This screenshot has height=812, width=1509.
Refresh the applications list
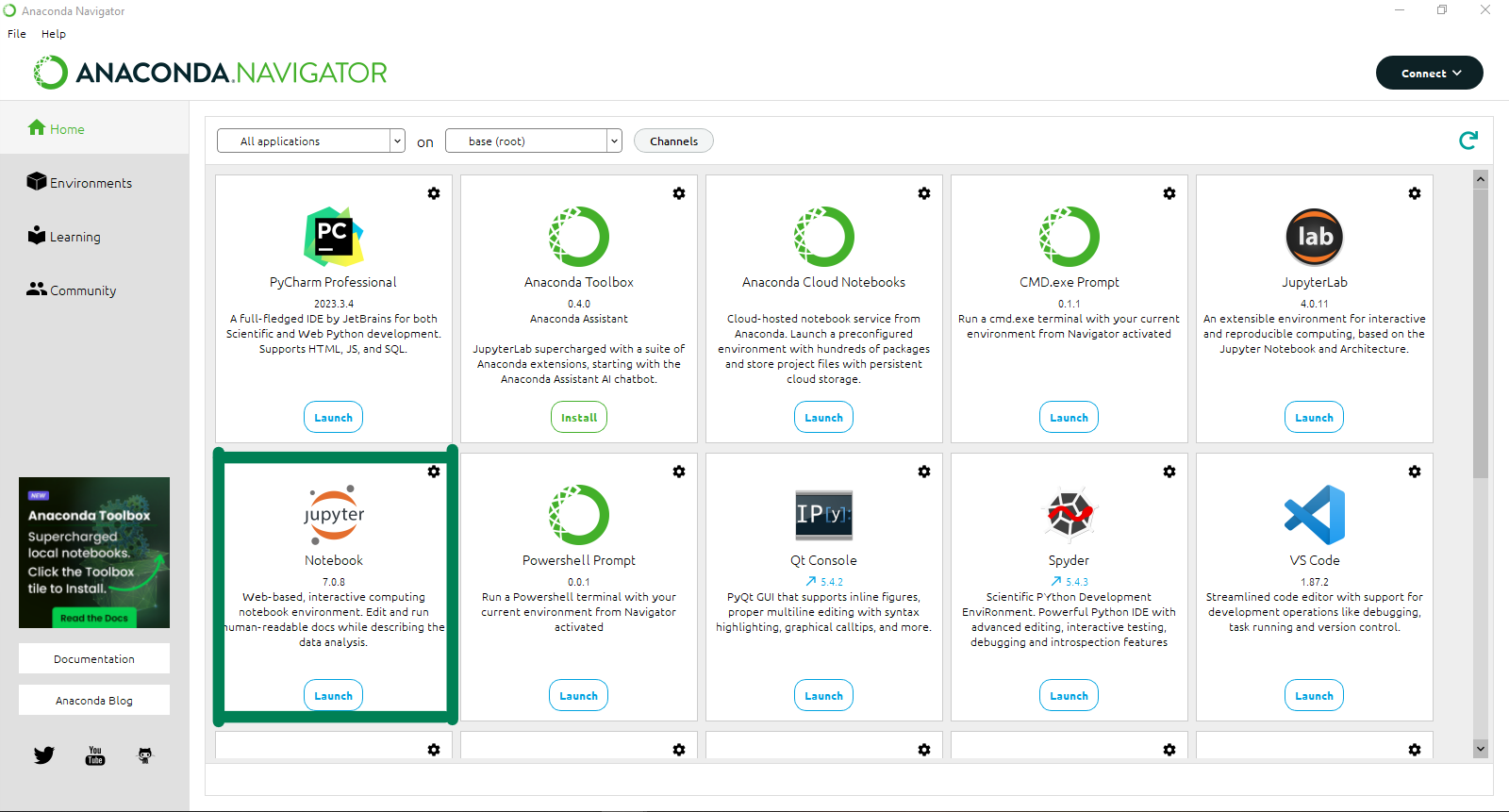[1468, 141]
